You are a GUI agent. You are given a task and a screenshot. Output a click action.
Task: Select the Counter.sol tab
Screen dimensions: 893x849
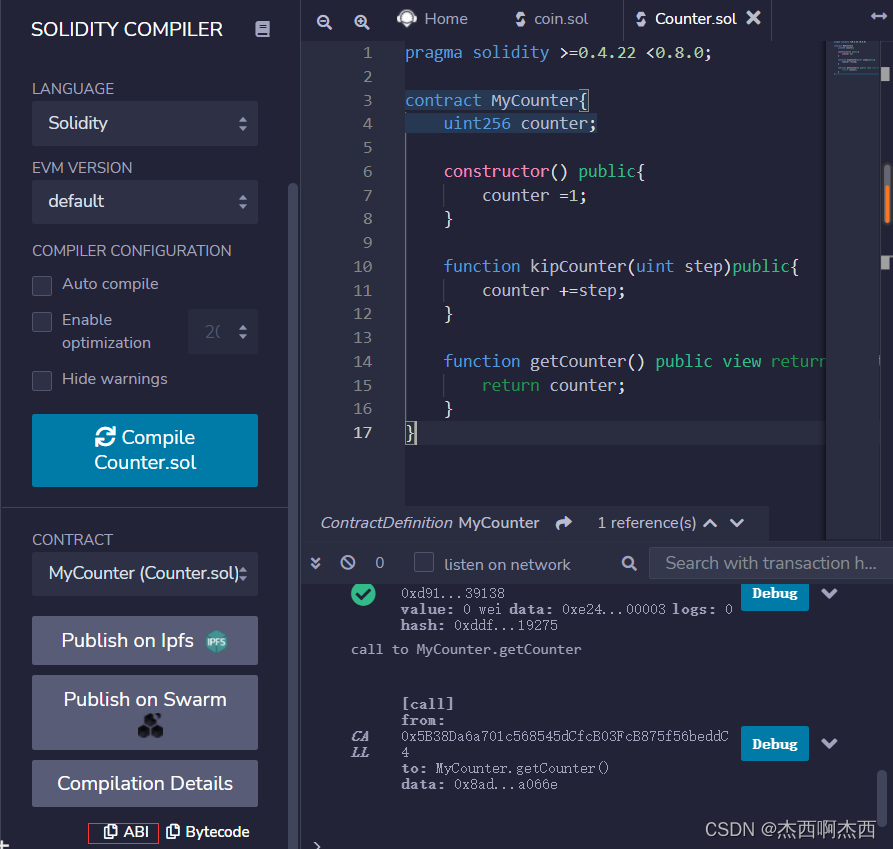click(x=686, y=19)
